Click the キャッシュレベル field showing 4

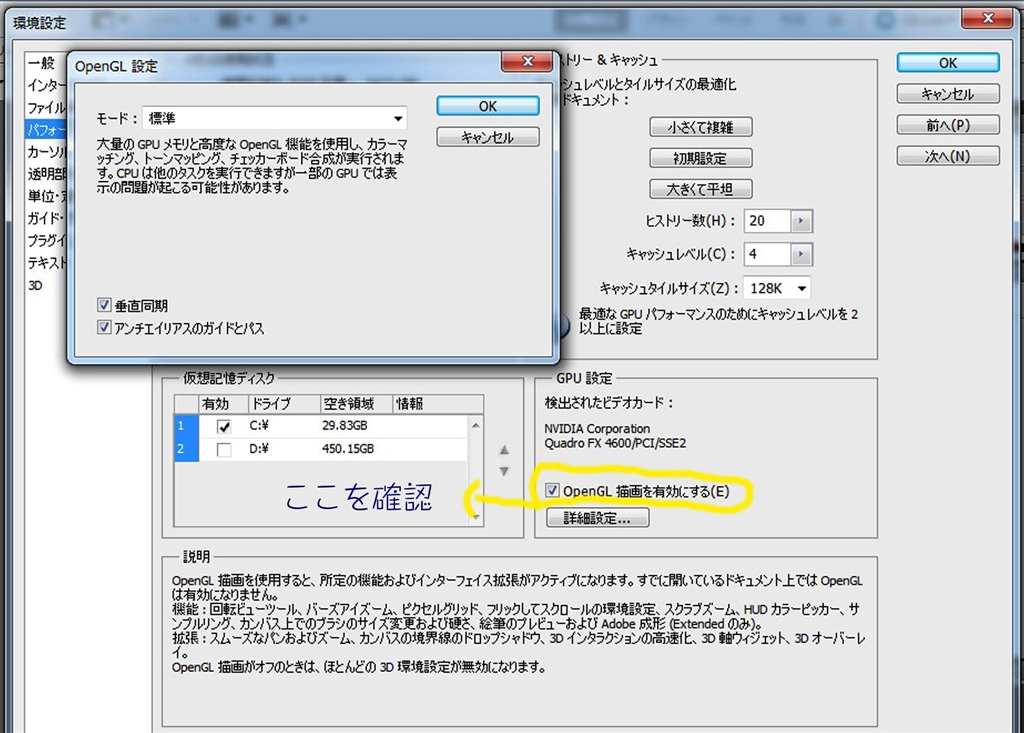point(767,254)
